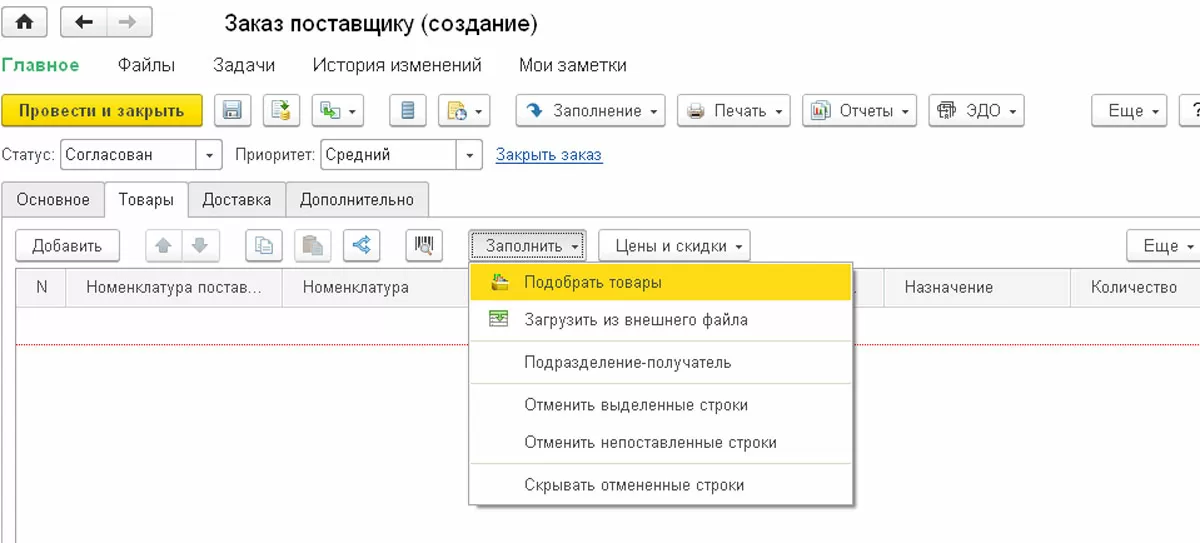The width and height of the screenshot is (1200, 543).
Task: Click the copy rows icon
Action: tap(264, 245)
